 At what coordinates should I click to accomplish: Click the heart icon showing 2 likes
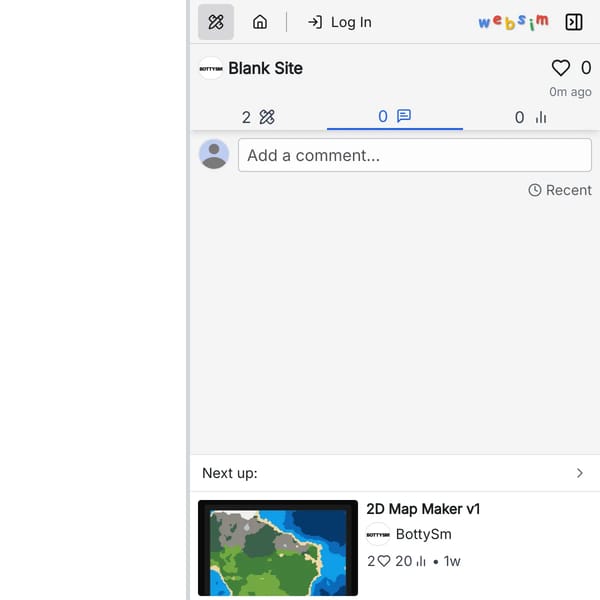point(384,561)
